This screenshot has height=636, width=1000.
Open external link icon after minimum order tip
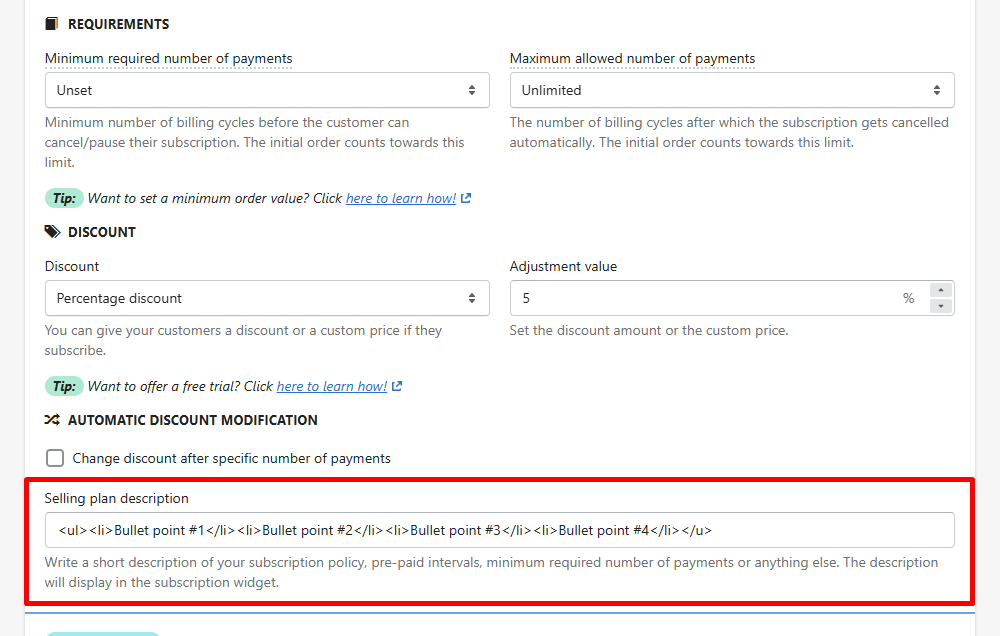(x=466, y=198)
